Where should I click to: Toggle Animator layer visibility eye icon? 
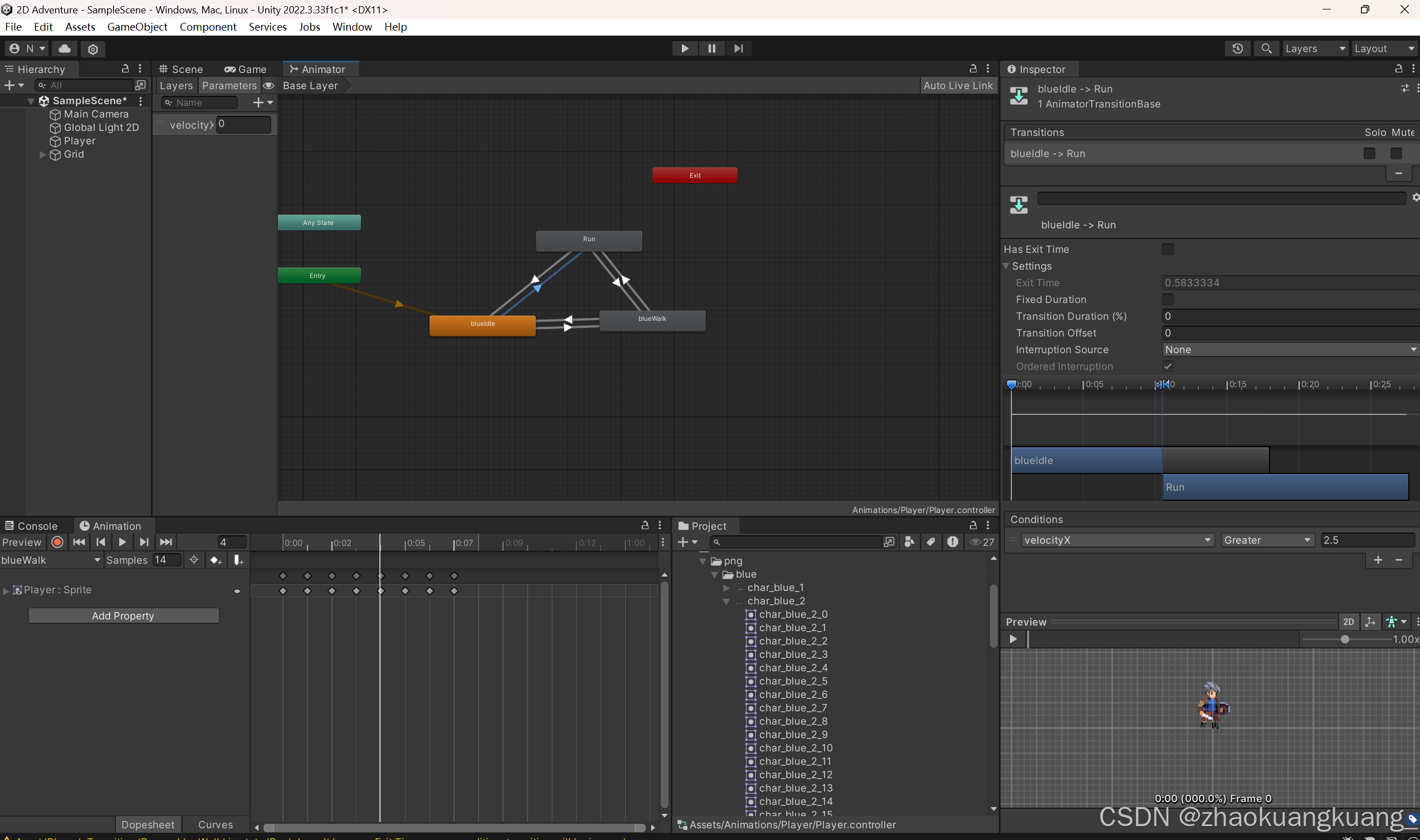coord(269,85)
